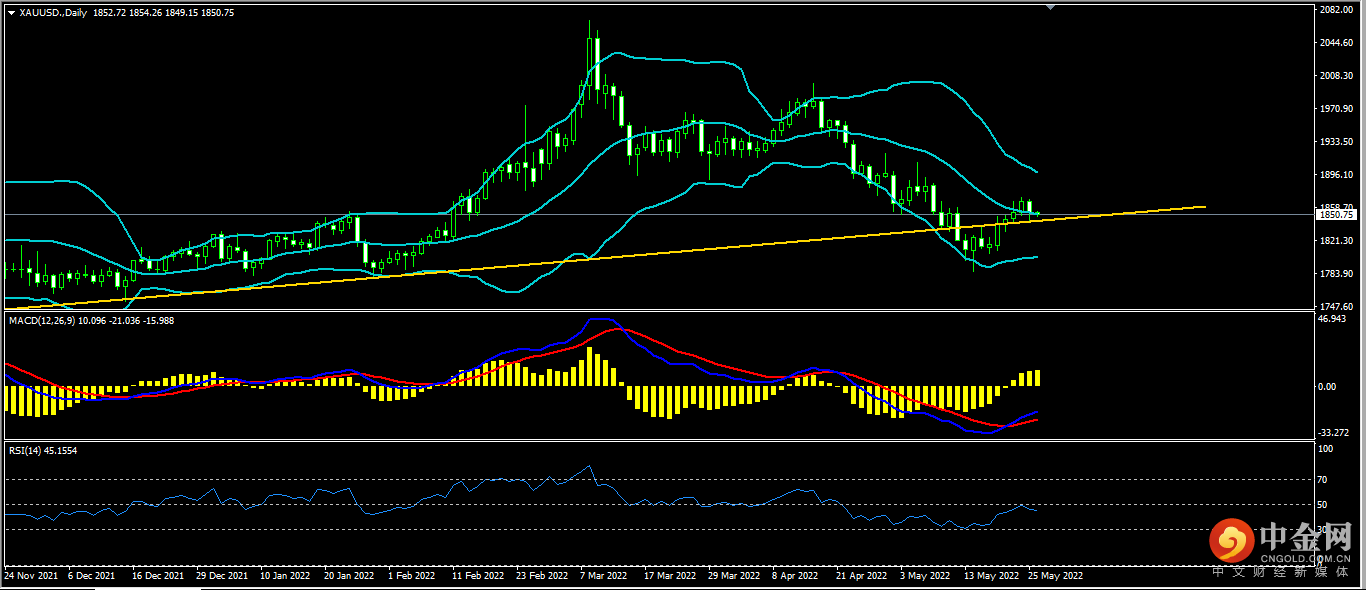This screenshot has width=1366, height=590.
Task: Click the 2082.00 price on the scale
Action: [1336, 10]
